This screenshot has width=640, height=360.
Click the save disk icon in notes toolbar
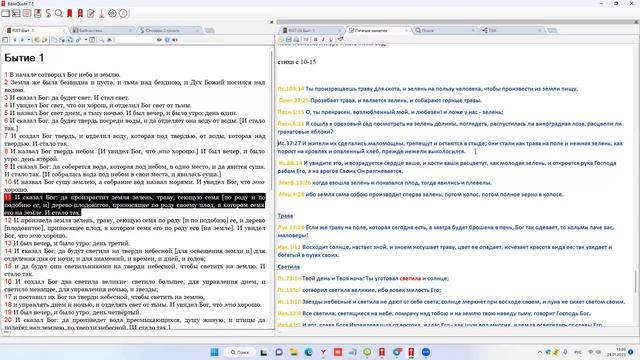point(289,40)
